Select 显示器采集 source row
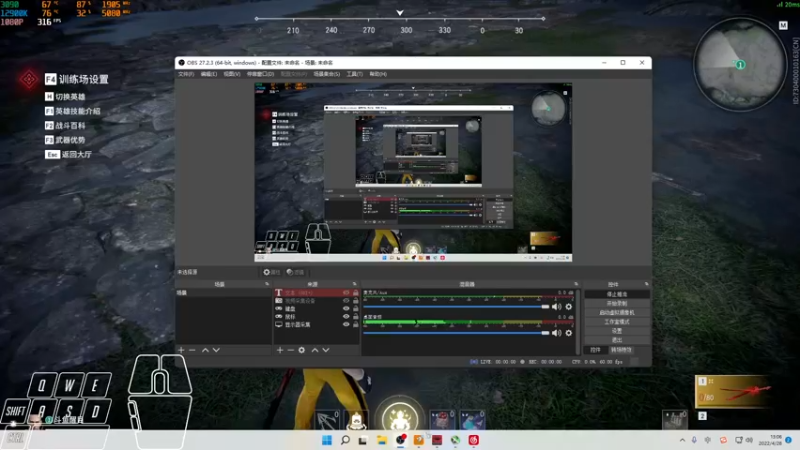The width and height of the screenshot is (800, 450). 316,324
